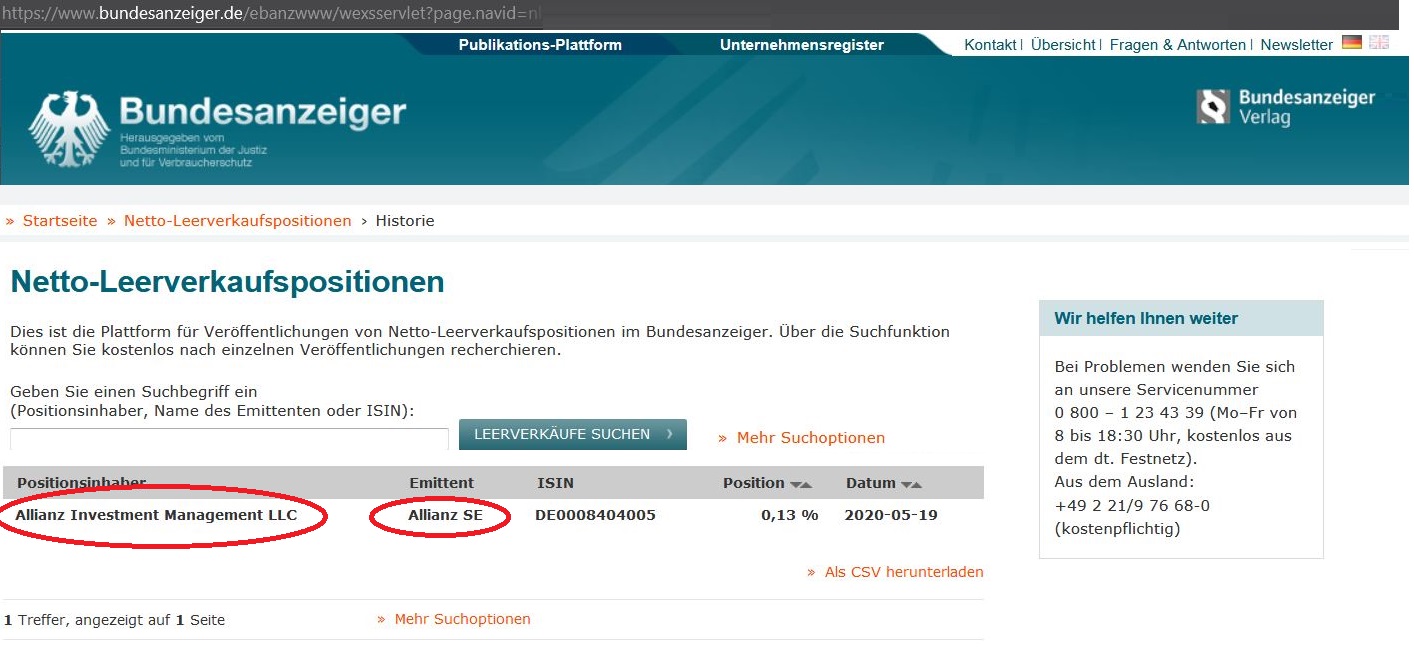Open the Unternehmensregister tab

click(801, 44)
